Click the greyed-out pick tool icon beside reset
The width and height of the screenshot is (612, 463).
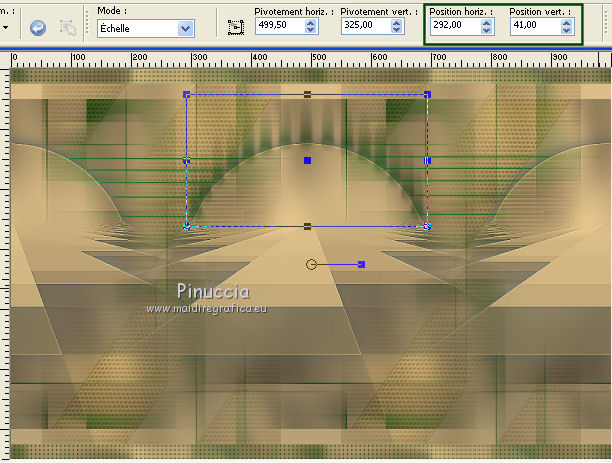click(68, 28)
